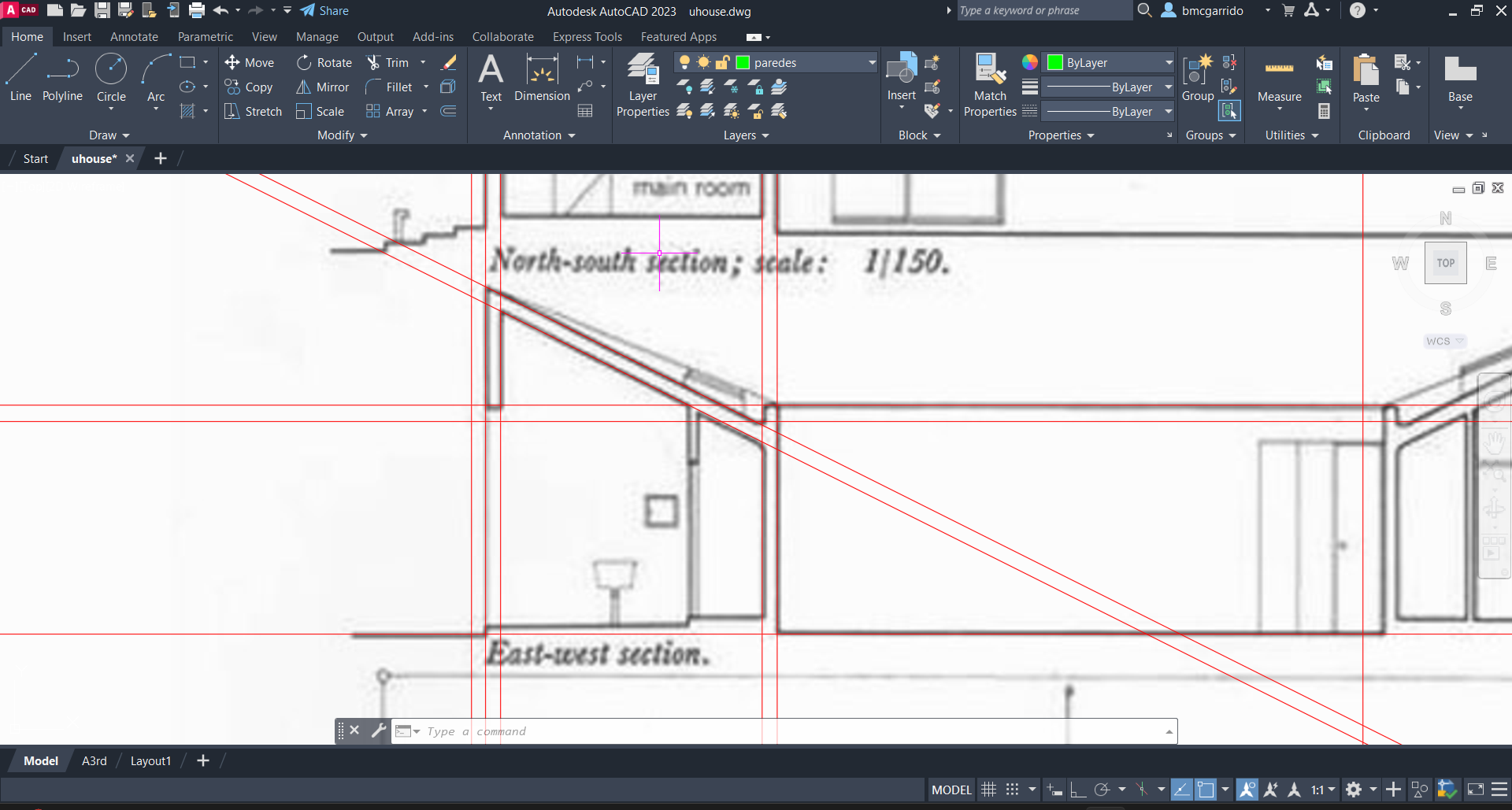
Task: Toggle the layer lock icon for paredes
Action: (722, 63)
